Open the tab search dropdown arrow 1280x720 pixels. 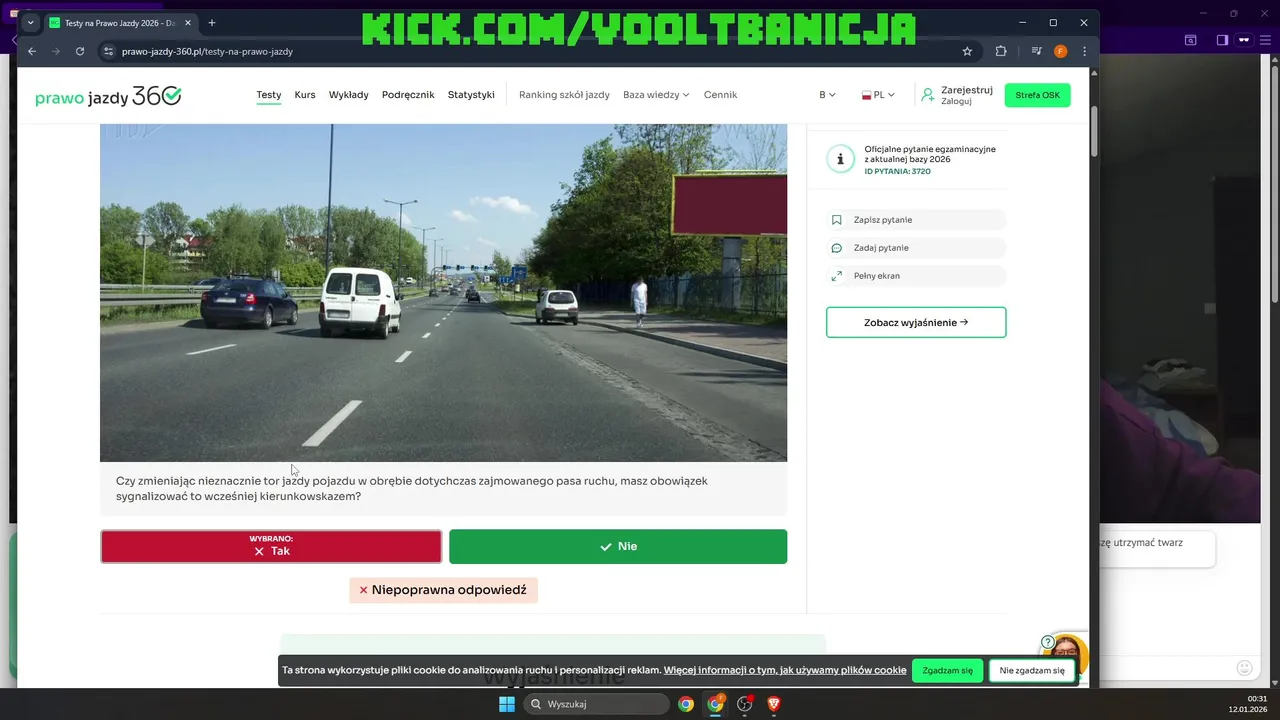coord(30,22)
